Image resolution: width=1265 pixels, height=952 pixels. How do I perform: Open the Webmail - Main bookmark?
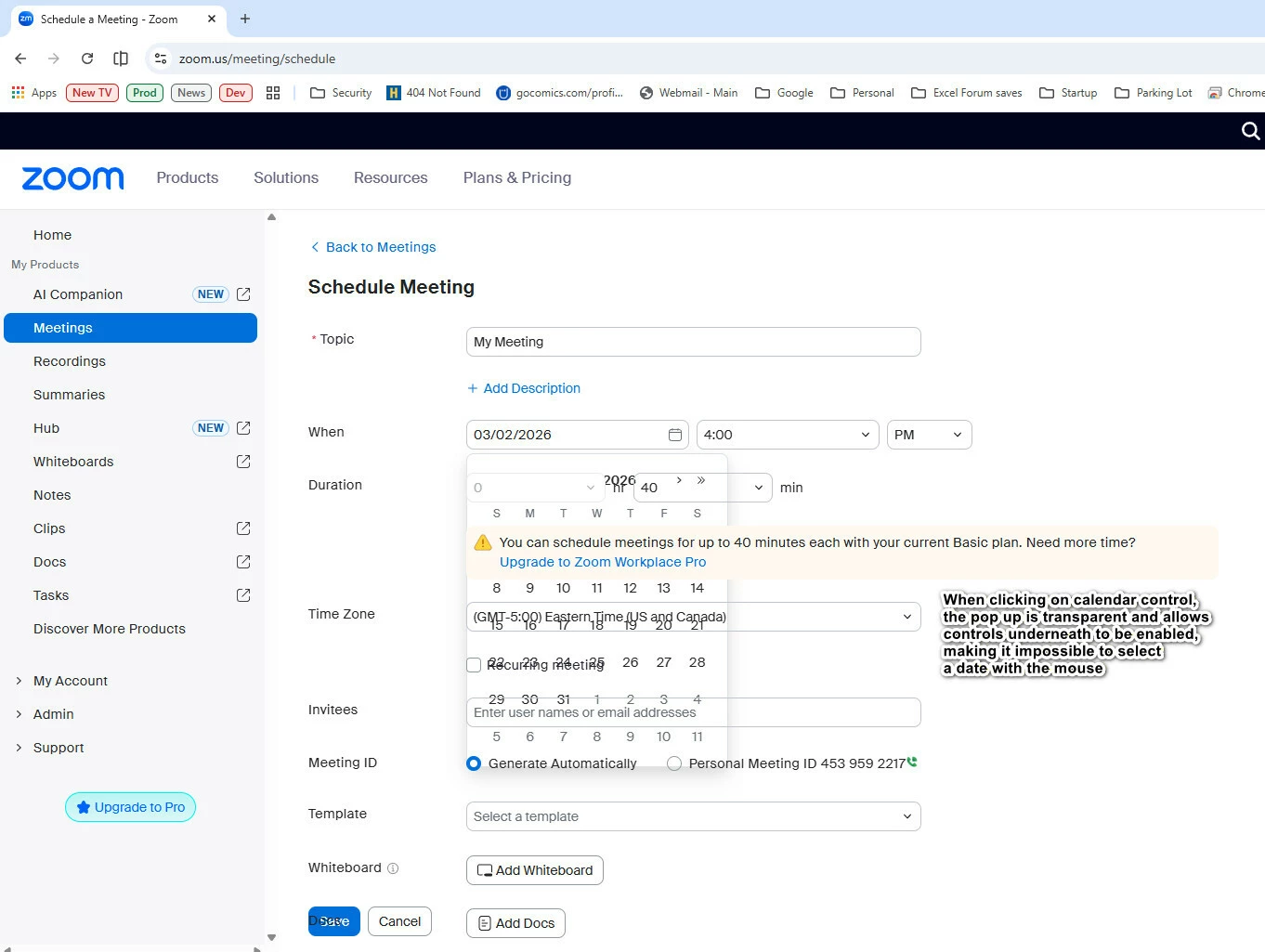[688, 93]
